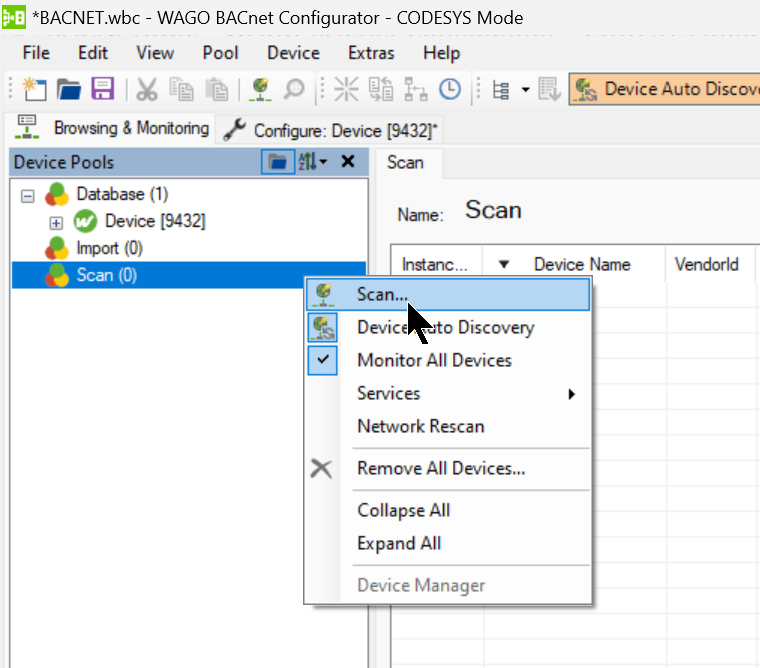Viewport: 760px width, 668px height.
Task: Click the sort arrow column header
Action: pos(504,264)
